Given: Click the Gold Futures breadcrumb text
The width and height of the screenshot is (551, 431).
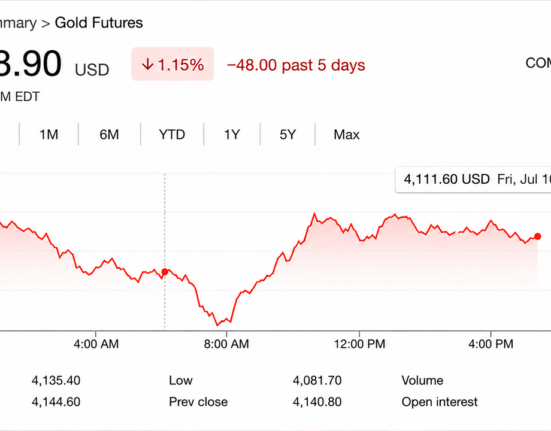Looking at the screenshot, I should (x=99, y=23).
